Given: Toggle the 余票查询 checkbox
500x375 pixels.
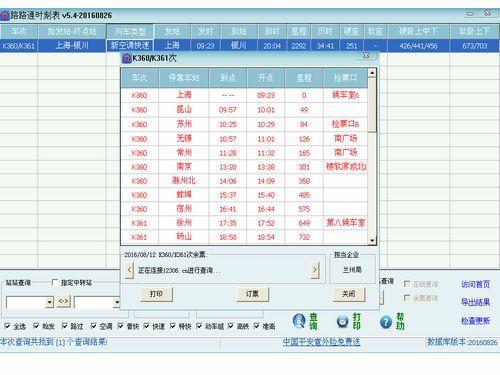Looking at the screenshot, I should tap(407, 297).
